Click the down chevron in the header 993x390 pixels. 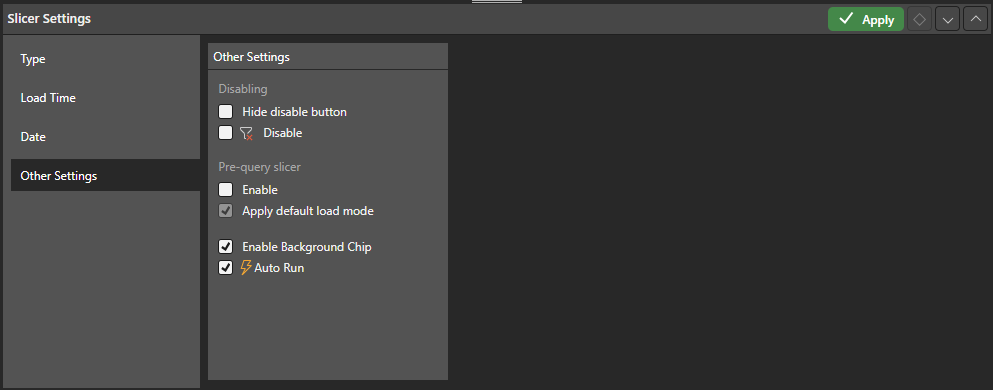coord(947,20)
